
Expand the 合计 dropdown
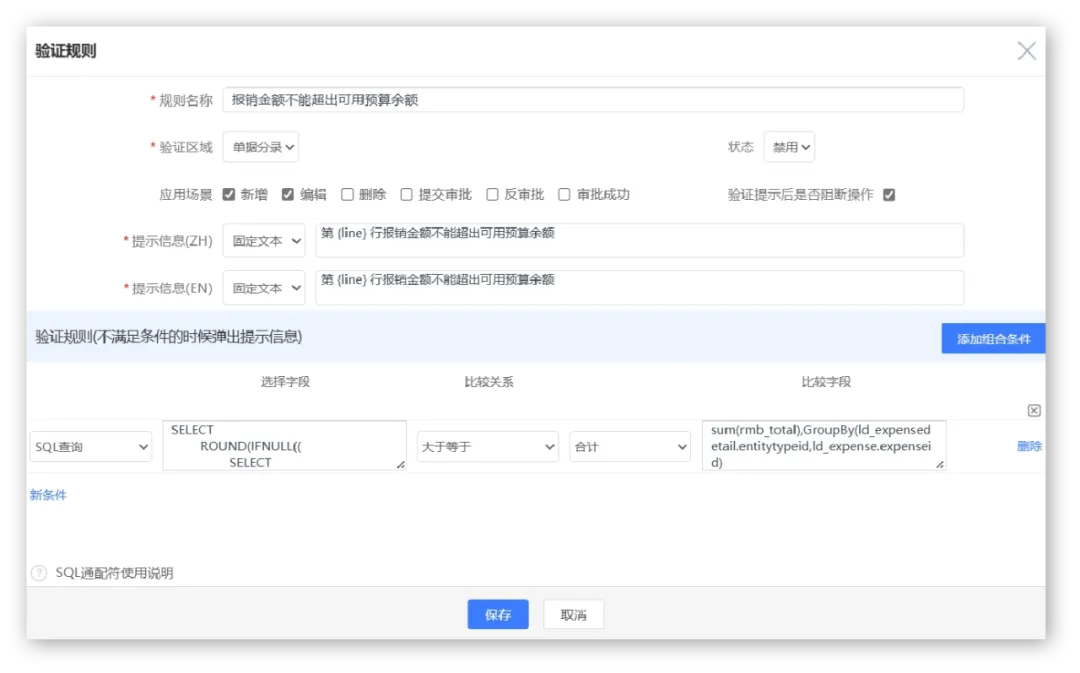pyautogui.click(x=629, y=447)
